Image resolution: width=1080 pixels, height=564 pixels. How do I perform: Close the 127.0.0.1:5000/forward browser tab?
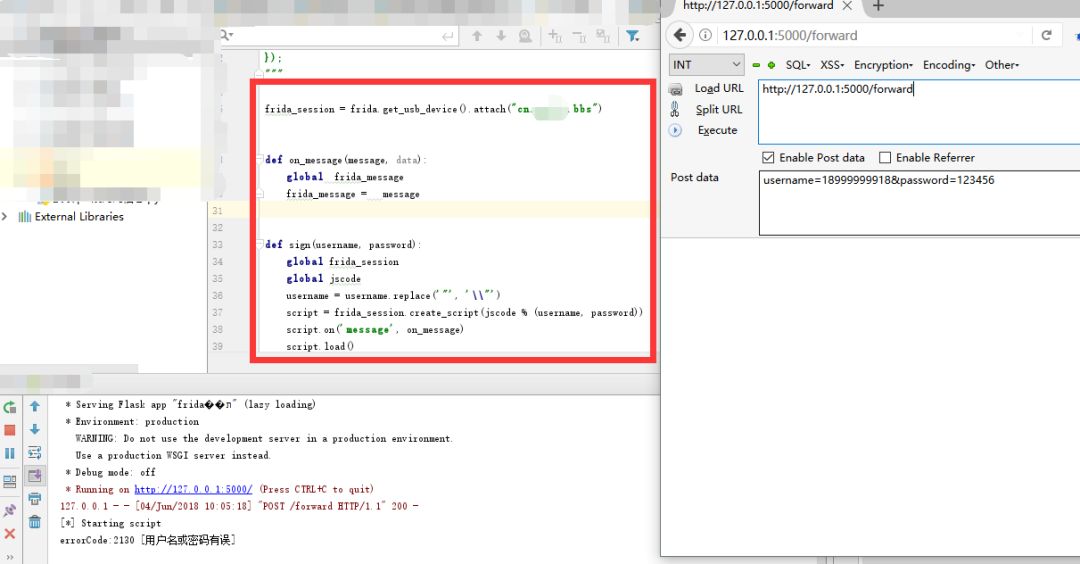[x=847, y=6]
